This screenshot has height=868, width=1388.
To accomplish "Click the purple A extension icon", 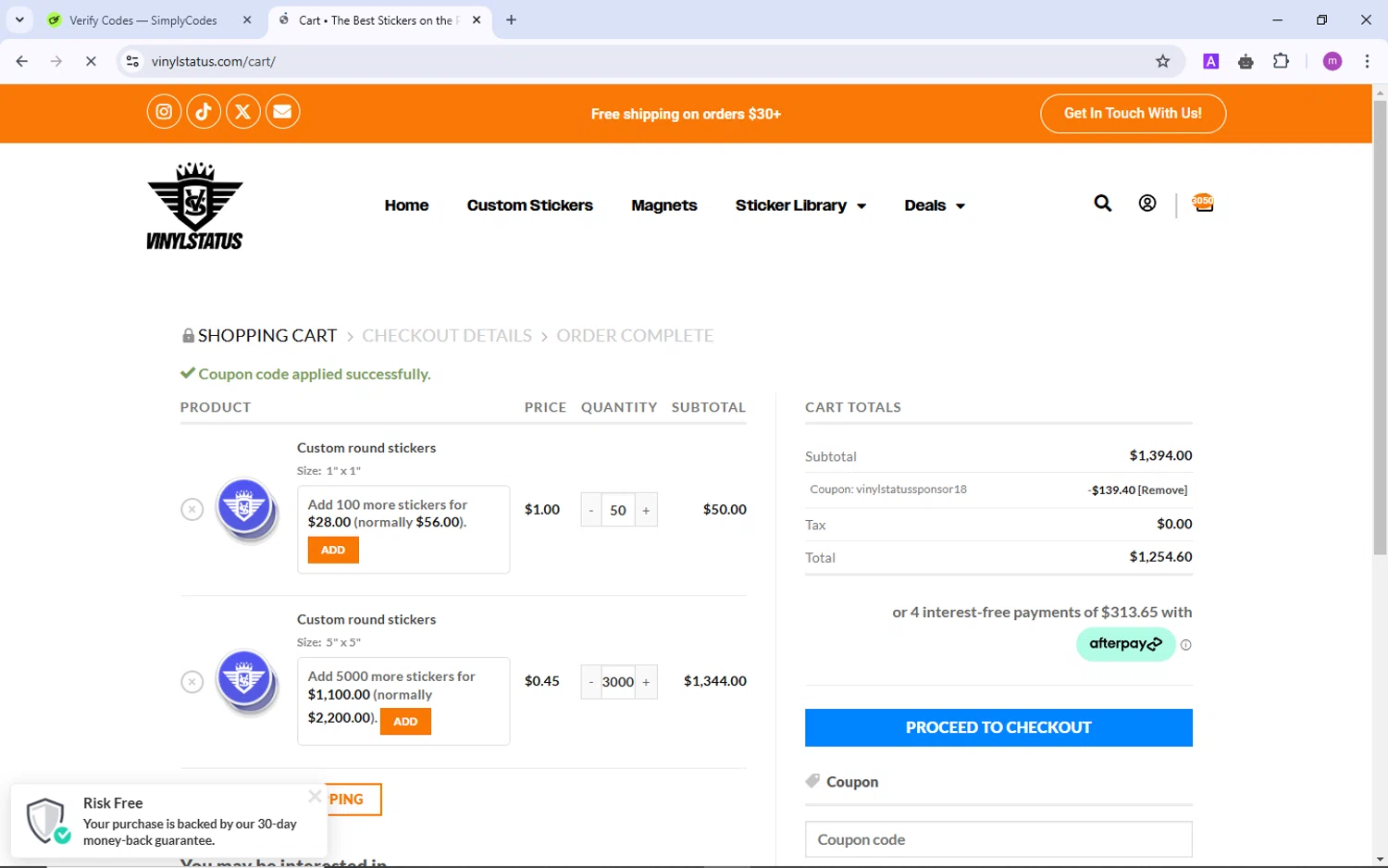I will click(x=1210, y=61).
